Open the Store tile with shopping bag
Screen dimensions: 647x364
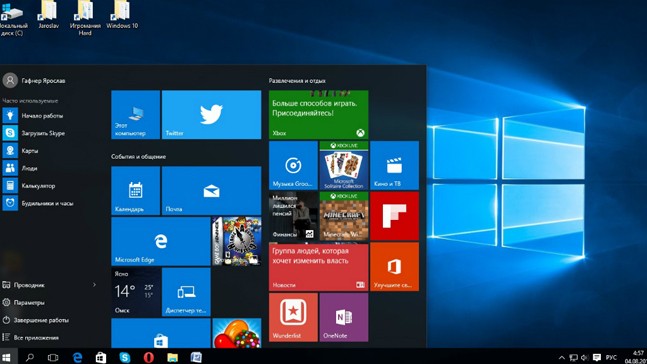[x=161, y=333]
